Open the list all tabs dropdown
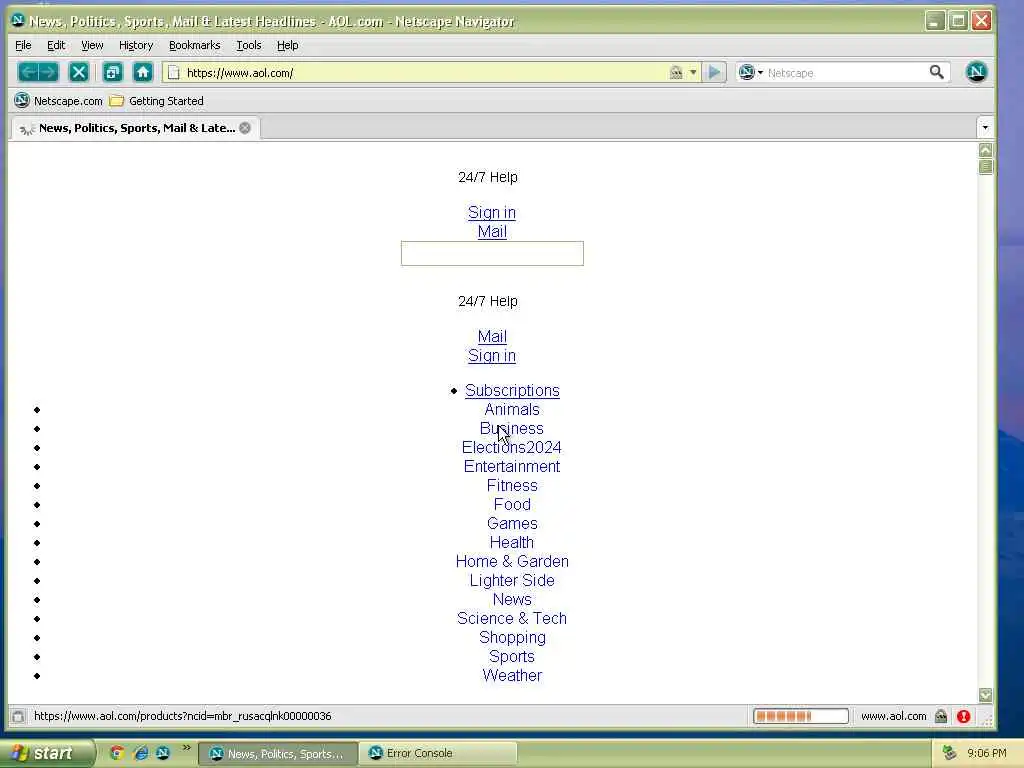 pos(985,127)
